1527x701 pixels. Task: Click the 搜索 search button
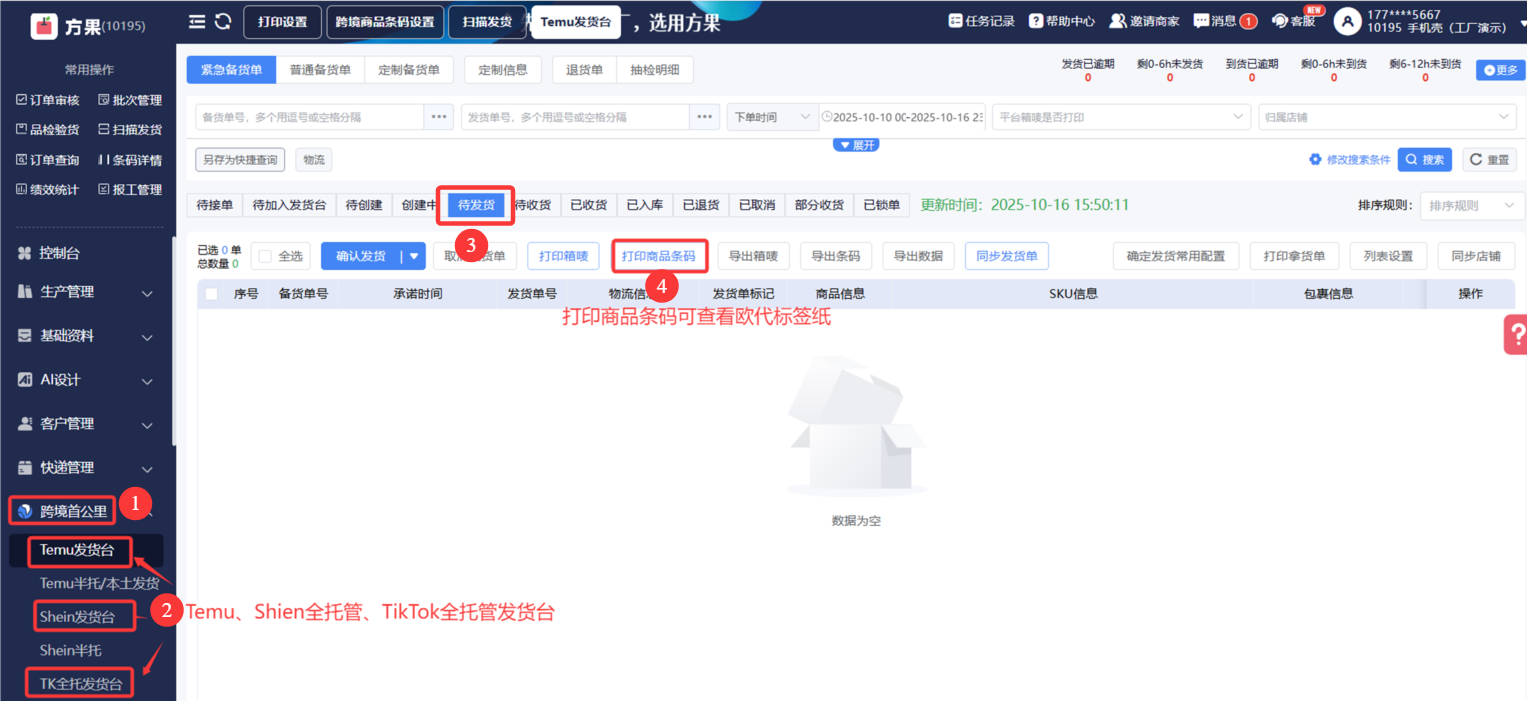tap(1424, 160)
